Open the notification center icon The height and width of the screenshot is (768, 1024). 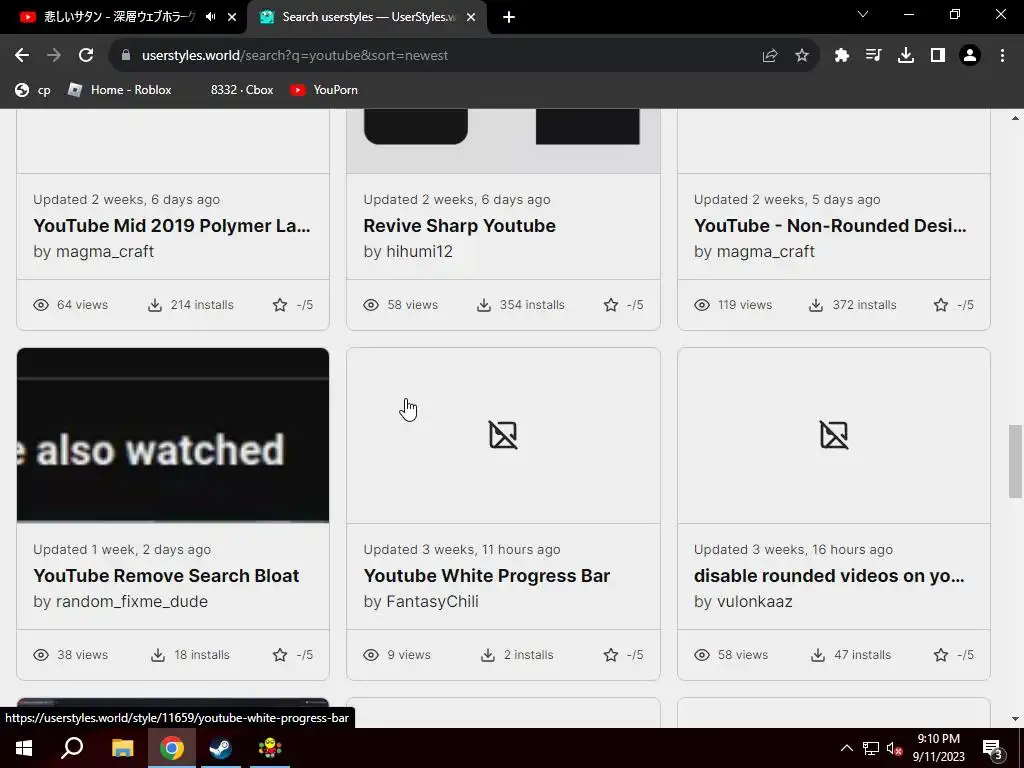(x=993, y=749)
